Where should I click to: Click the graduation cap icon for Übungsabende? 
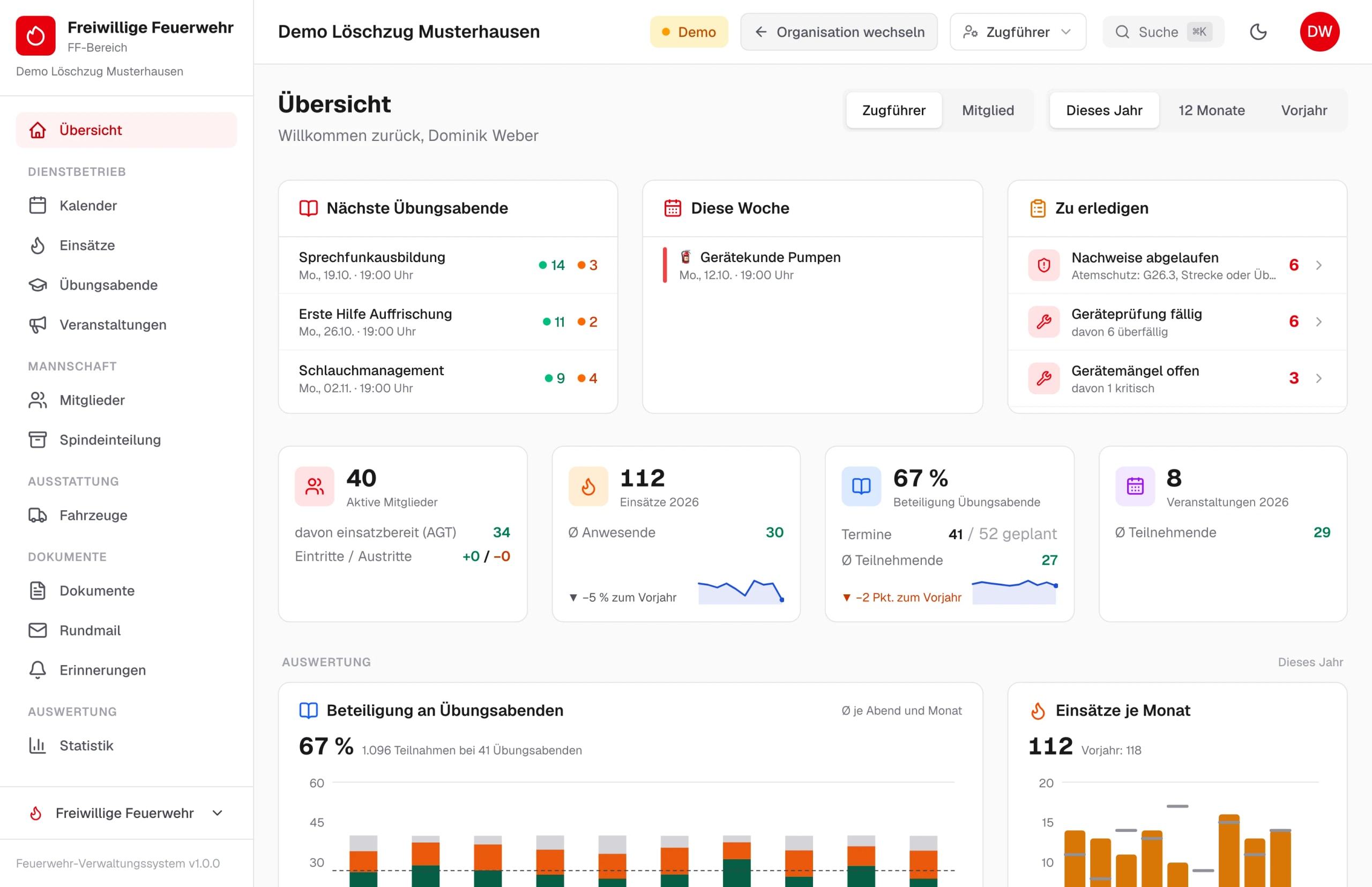pyautogui.click(x=38, y=285)
